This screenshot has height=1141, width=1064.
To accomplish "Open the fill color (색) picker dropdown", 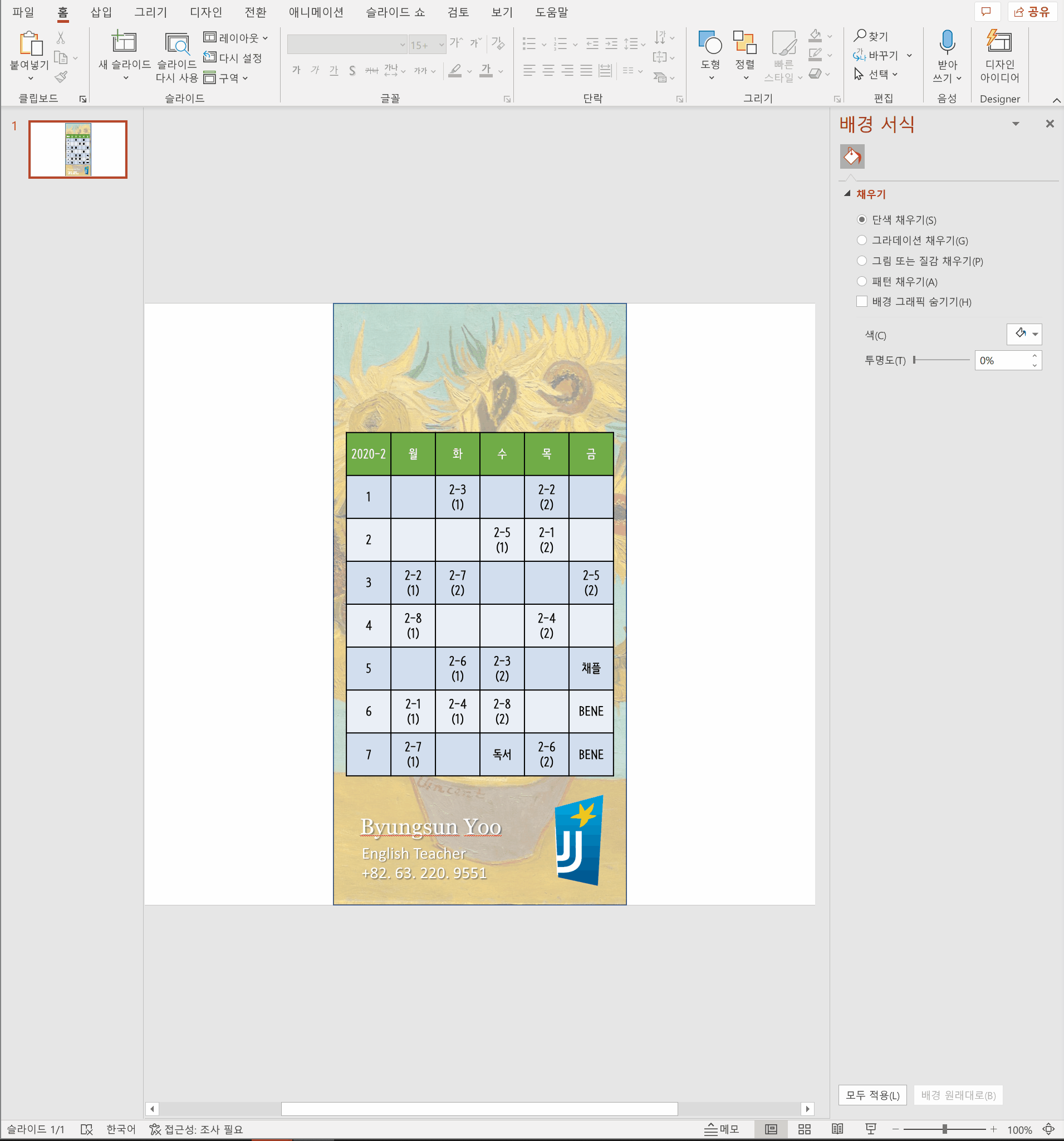I will pyautogui.click(x=1024, y=334).
